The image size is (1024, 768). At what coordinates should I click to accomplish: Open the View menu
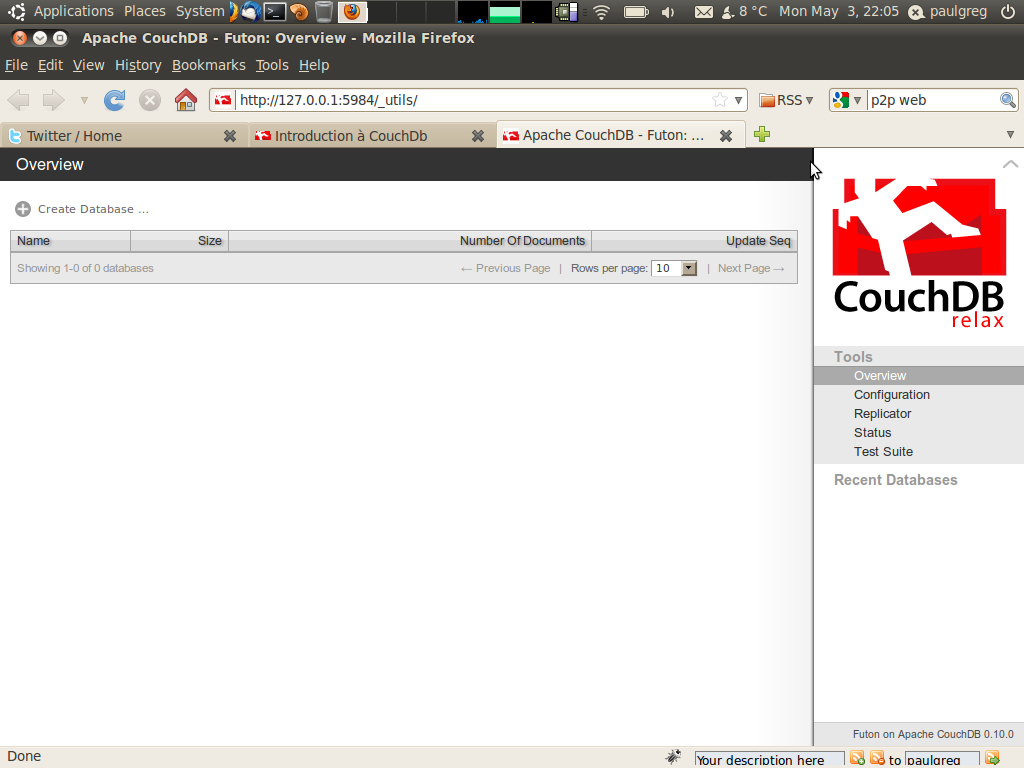[x=88, y=65]
